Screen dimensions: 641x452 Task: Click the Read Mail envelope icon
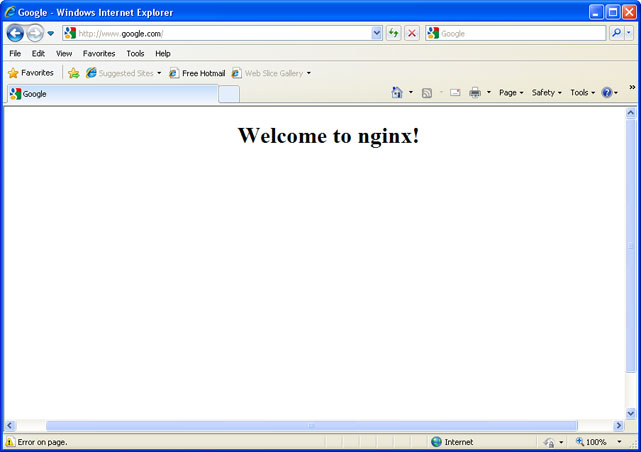coord(455,93)
